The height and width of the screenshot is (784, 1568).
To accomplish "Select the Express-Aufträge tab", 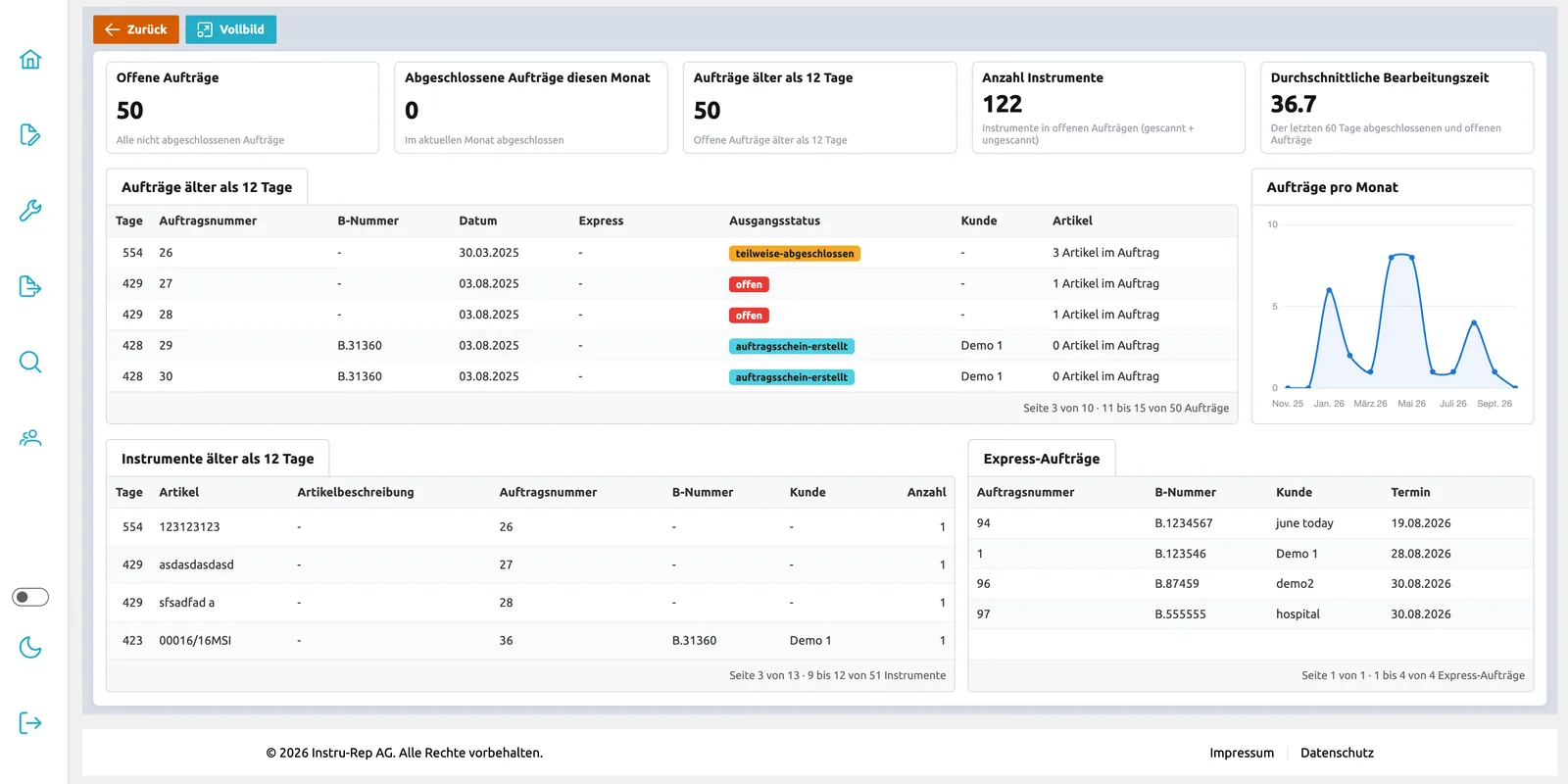I will 1042,459.
